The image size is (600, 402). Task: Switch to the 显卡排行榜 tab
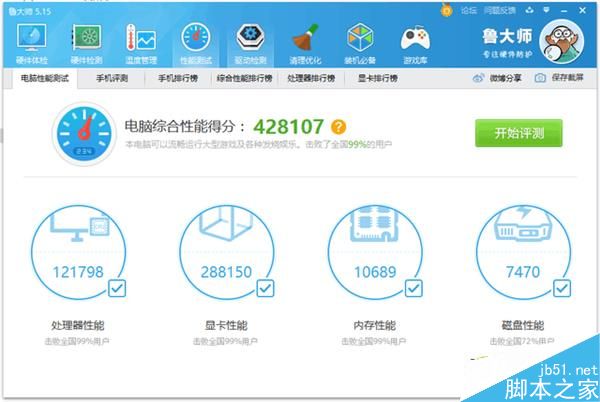(x=378, y=78)
